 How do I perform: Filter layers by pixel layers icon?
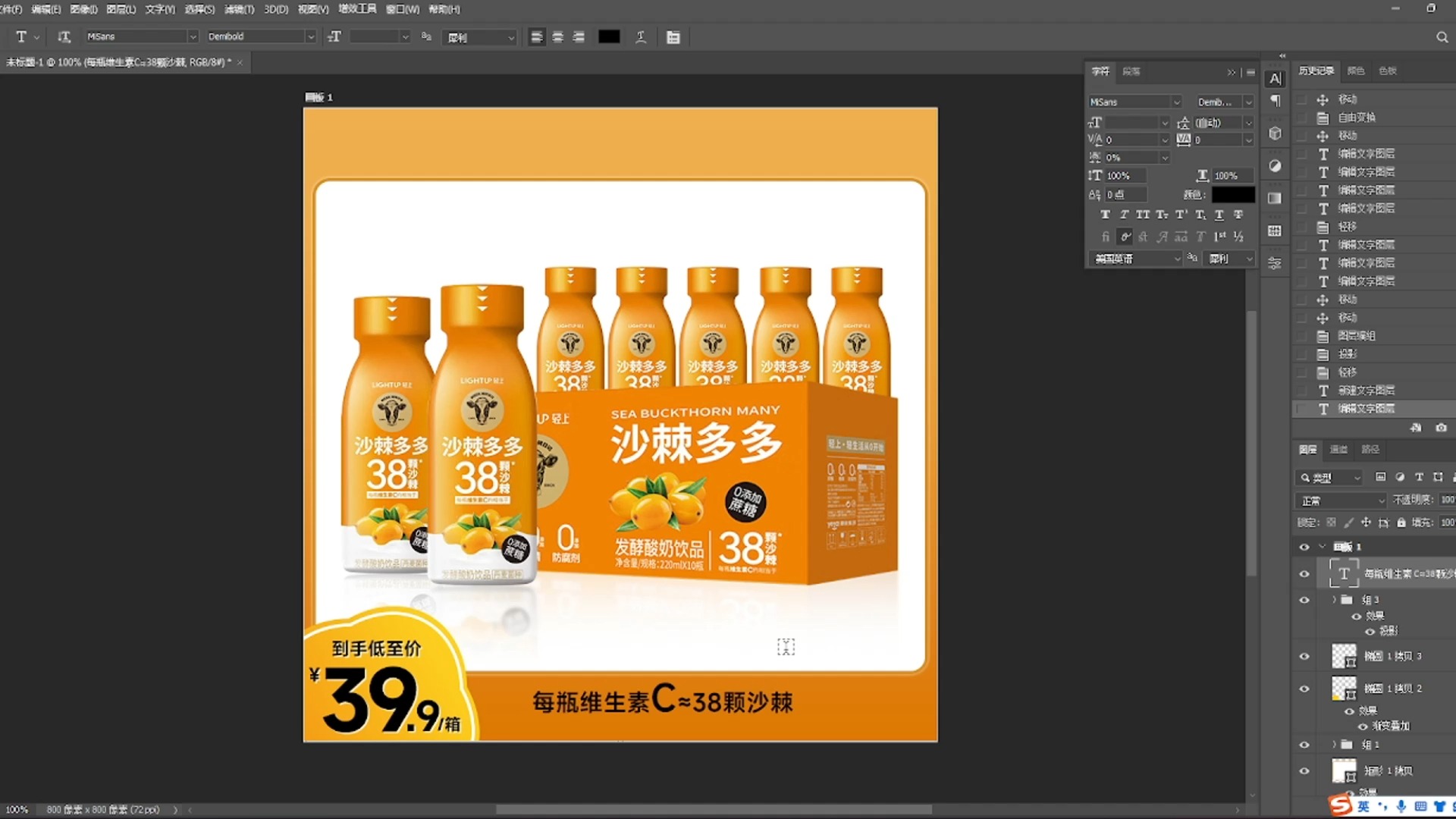(1380, 477)
